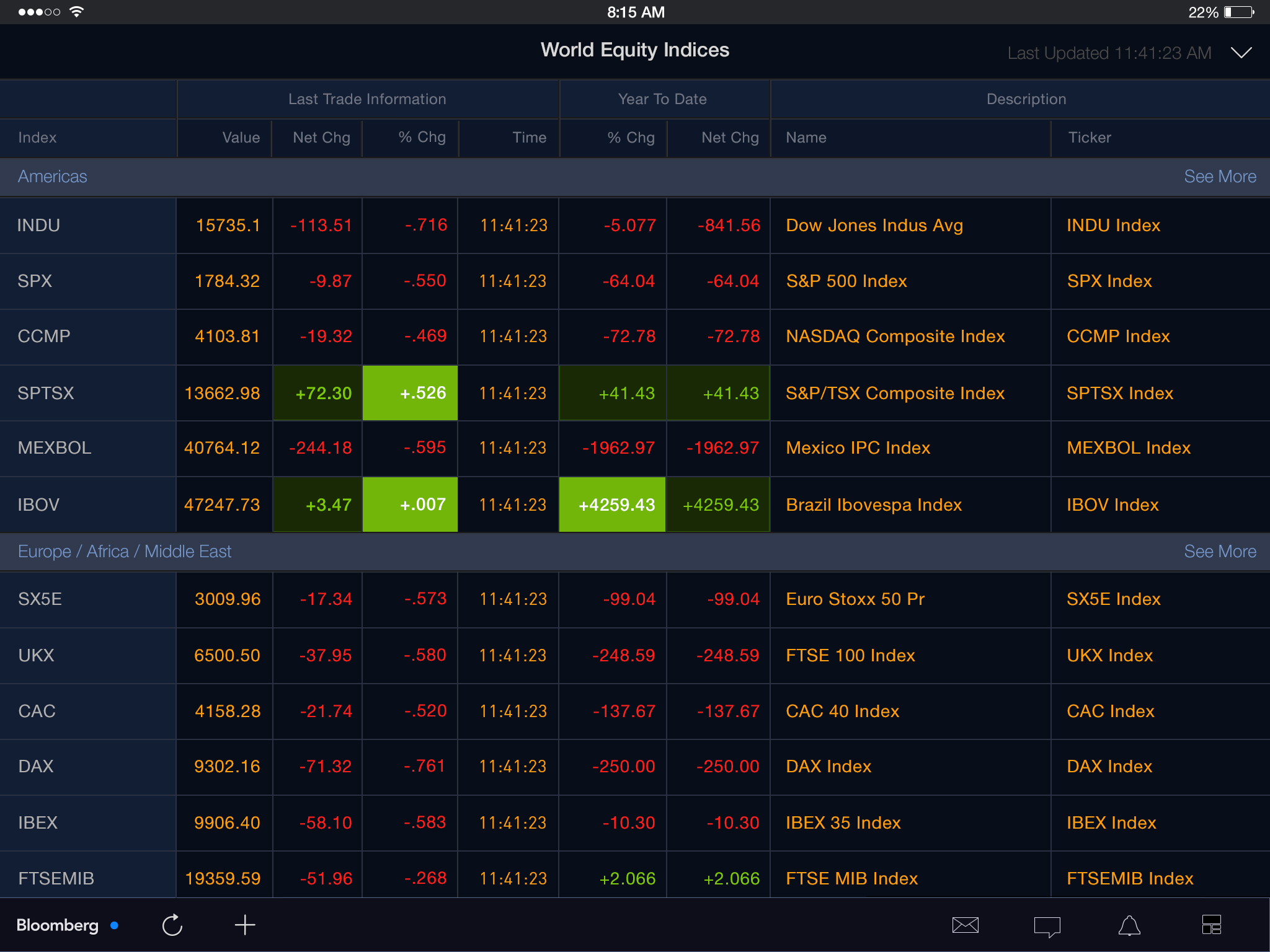This screenshot has width=1270, height=952.
Task: Tap the highlighted +.007 percent change cell
Action: pos(410,505)
